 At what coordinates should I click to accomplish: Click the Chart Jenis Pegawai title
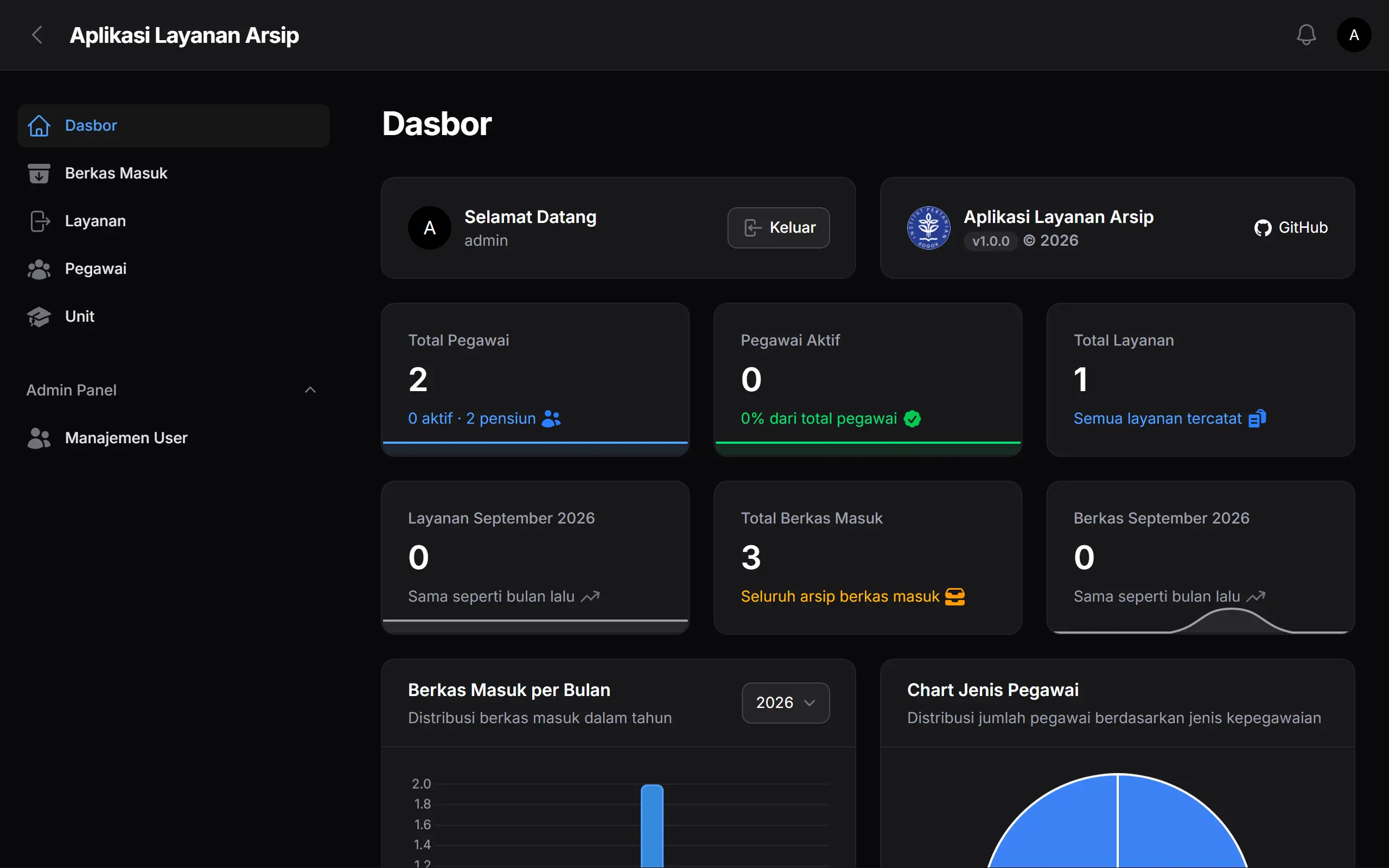tap(993, 690)
